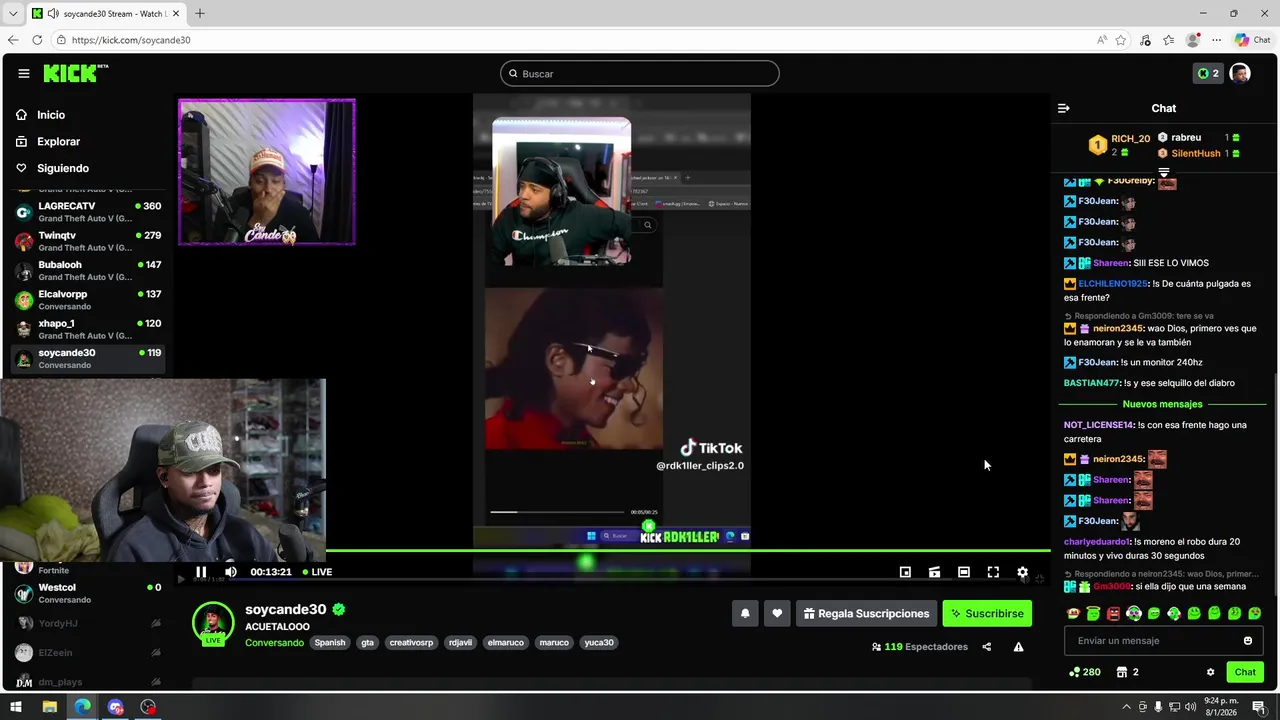
Task: Open the Kick points counter showing 2
Action: [1208, 73]
